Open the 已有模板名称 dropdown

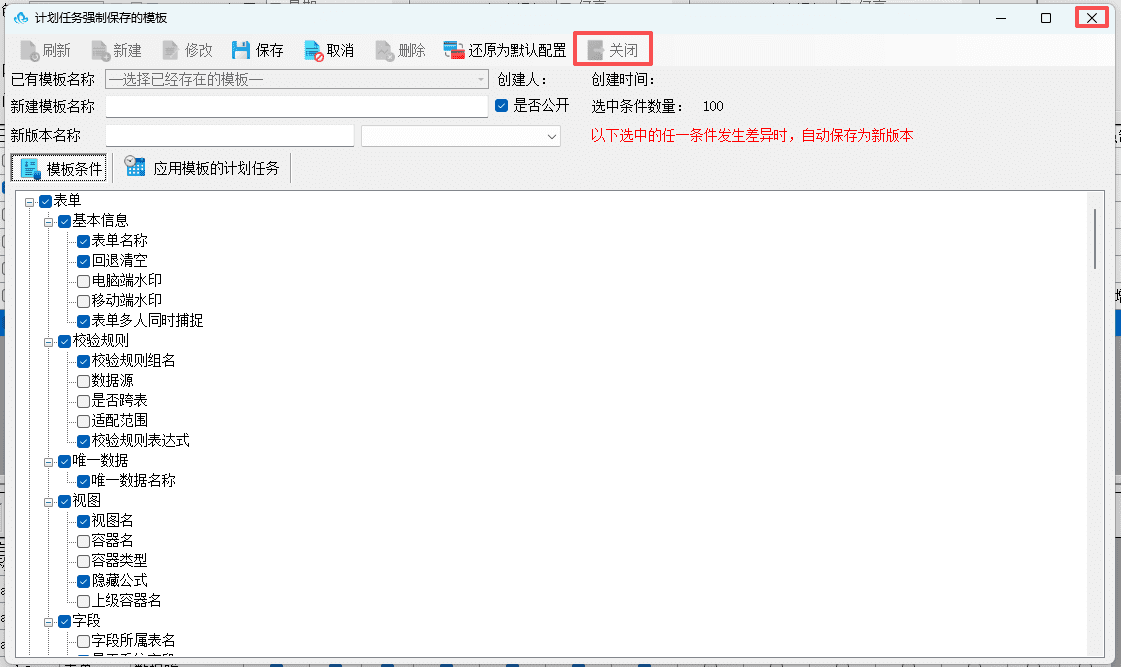click(297, 79)
